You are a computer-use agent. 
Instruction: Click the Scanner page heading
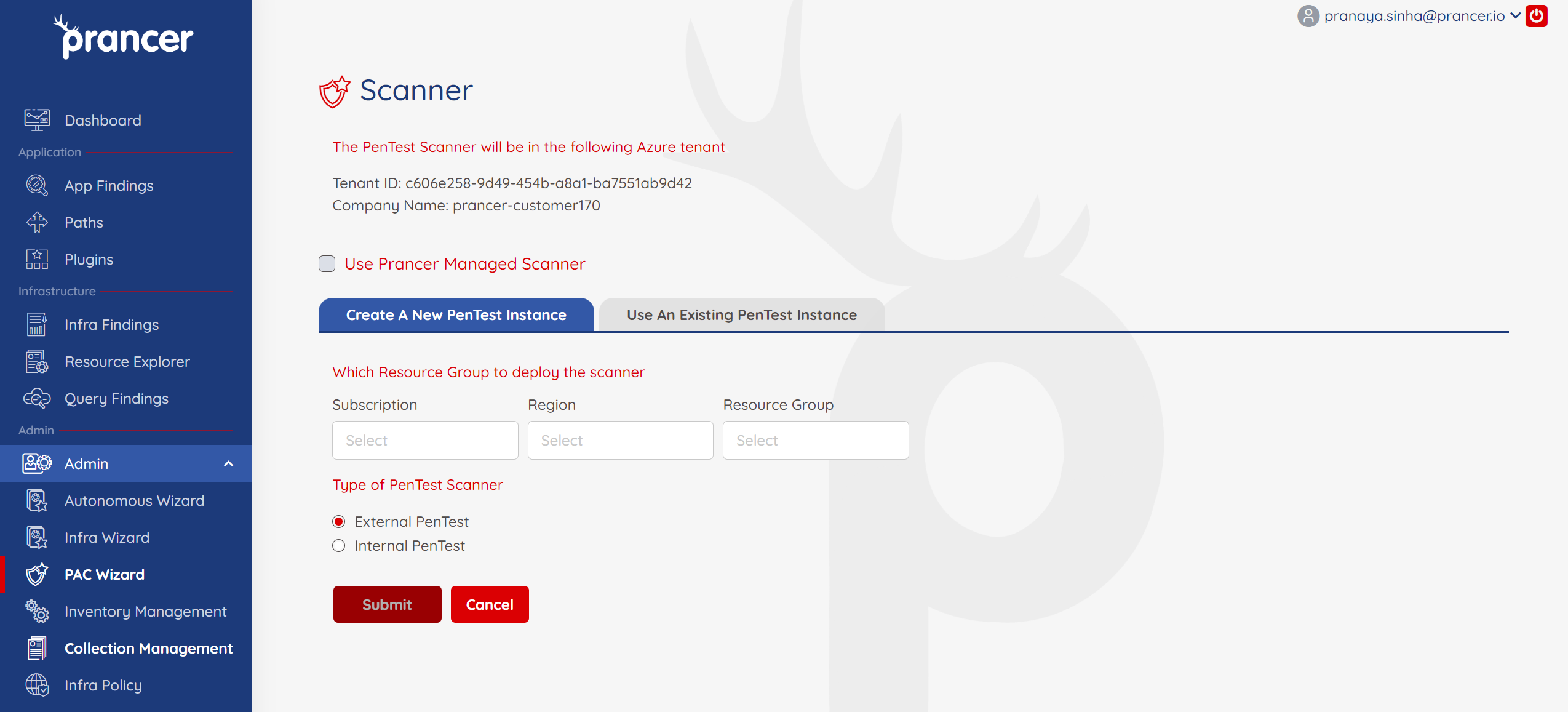416,90
